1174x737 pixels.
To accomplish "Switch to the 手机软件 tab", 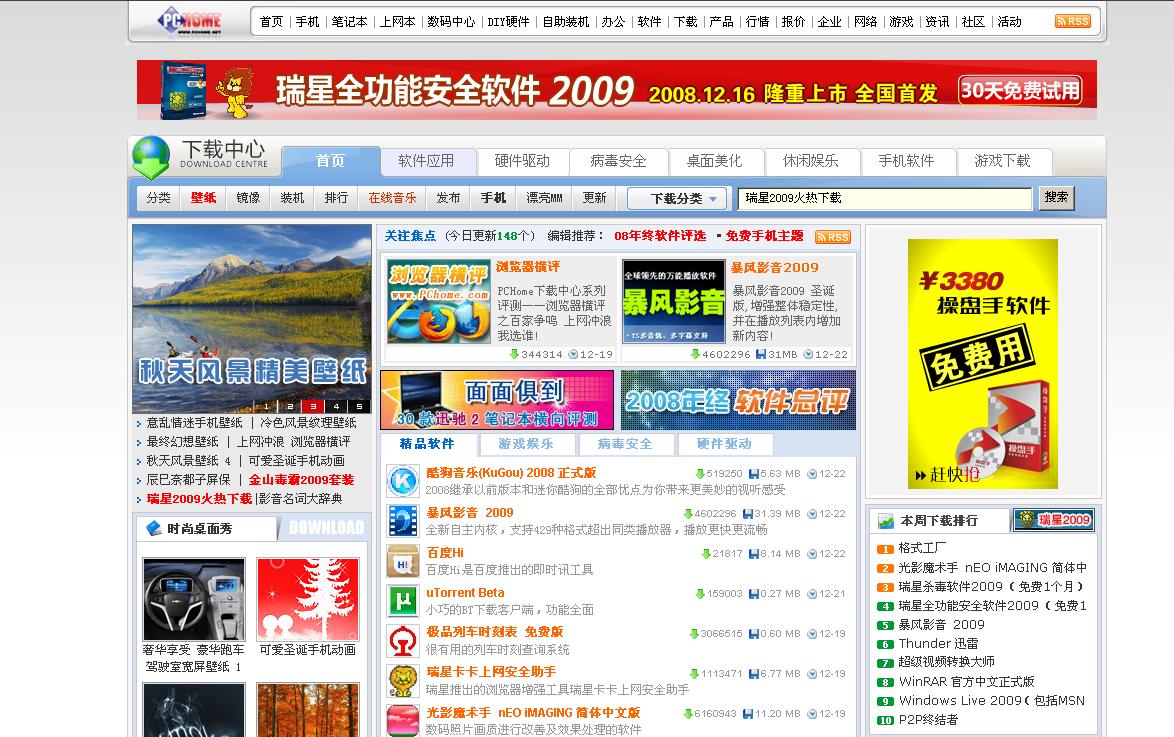I will pyautogui.click(x=907, y=161).
